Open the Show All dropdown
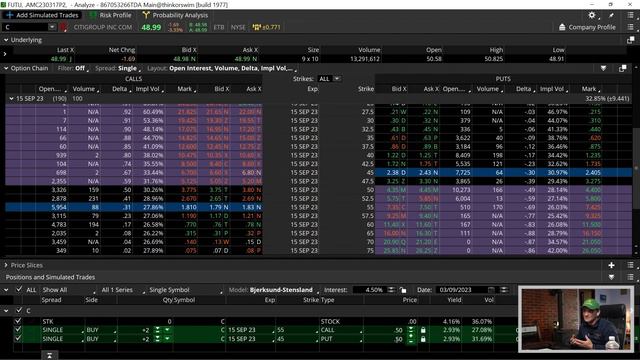The width and height of the screenshot is (640, 360). 69,290
